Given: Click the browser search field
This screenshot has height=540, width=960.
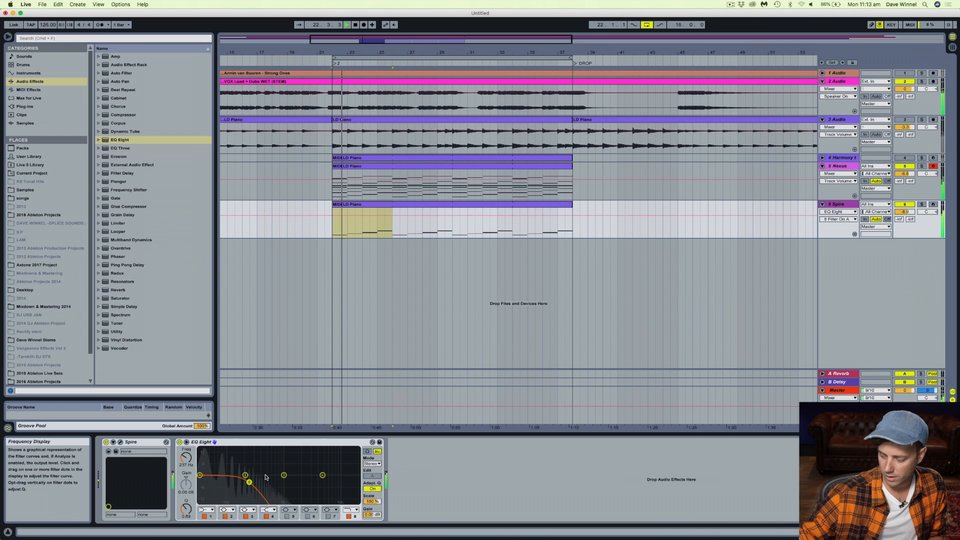Looking at the screenshot, I should point(113,38).
